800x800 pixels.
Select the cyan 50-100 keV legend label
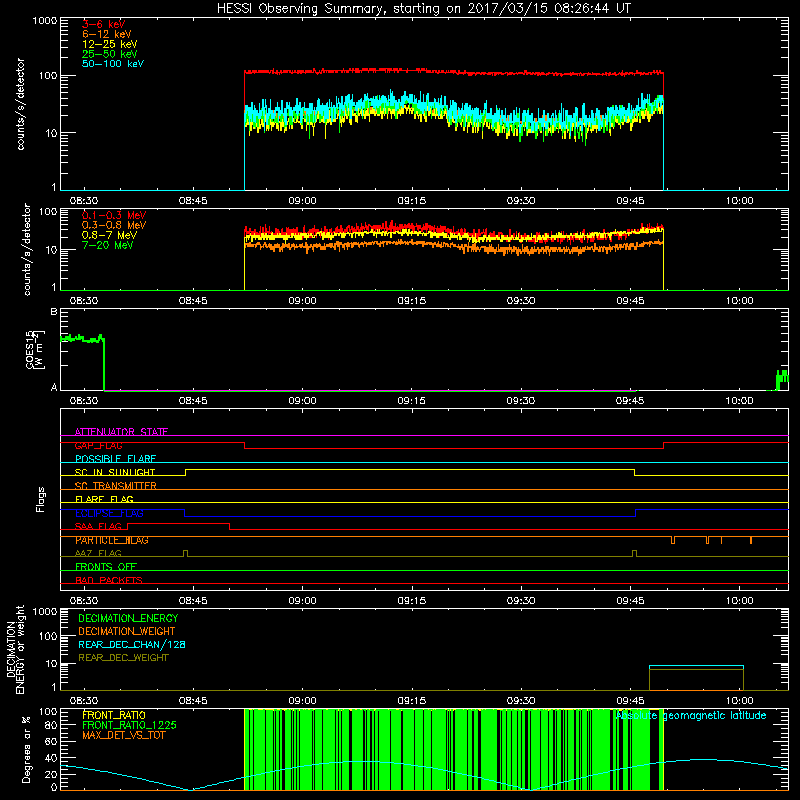click(x=113, y=64)
